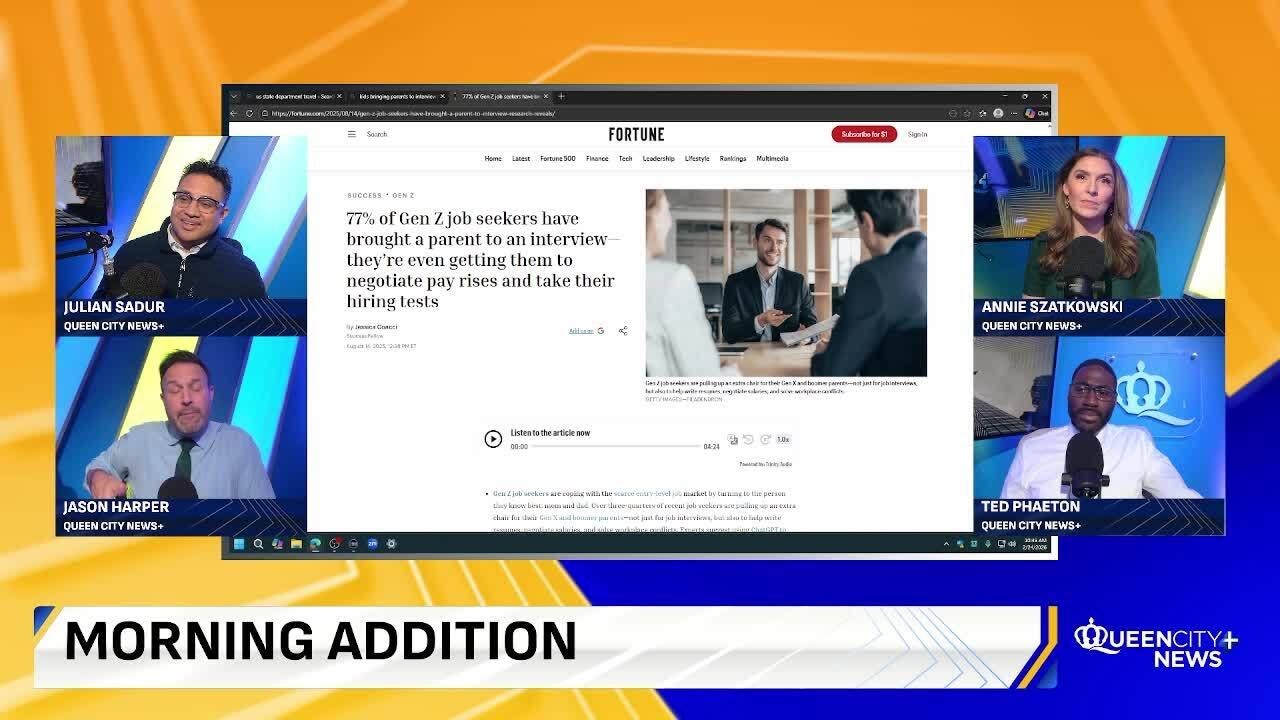Screen dimensions: 1280x720
Task: Click 'Listen to the article now' text
Action: point(550,433)
